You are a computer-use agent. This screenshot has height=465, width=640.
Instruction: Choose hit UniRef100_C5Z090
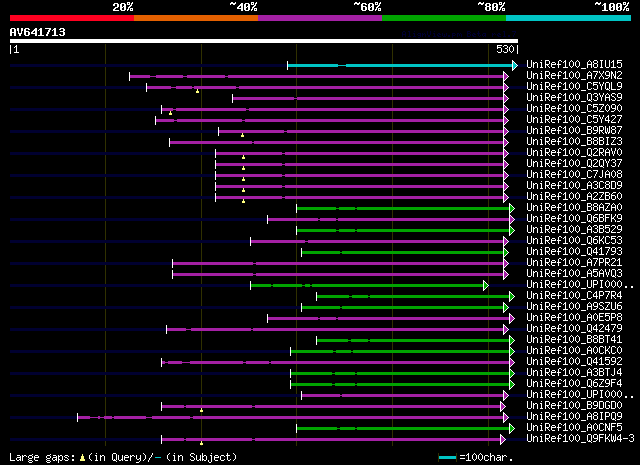[x=574, y=108]
